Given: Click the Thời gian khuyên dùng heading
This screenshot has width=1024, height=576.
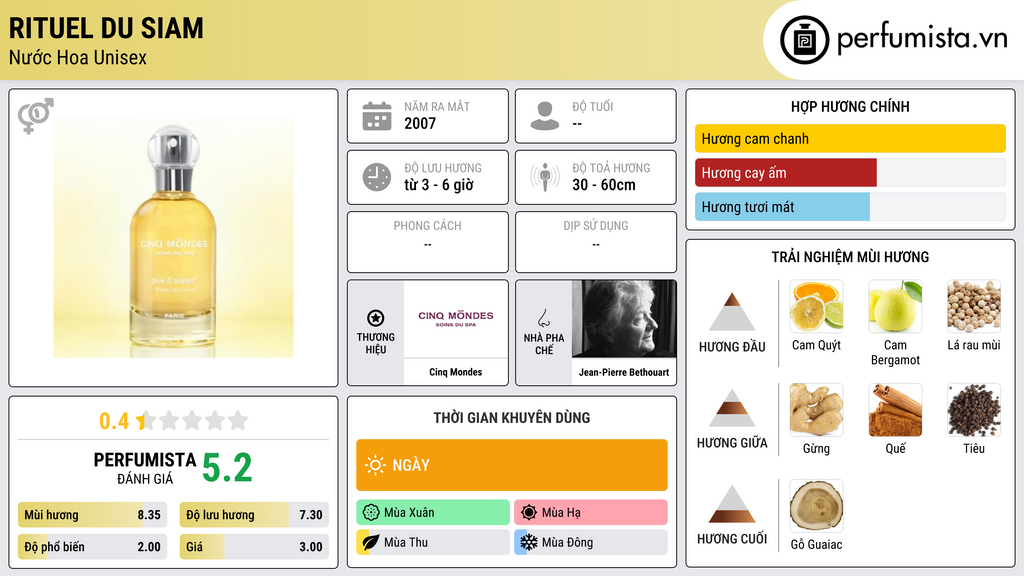Looking at the screenshot, I should [512, 418].
